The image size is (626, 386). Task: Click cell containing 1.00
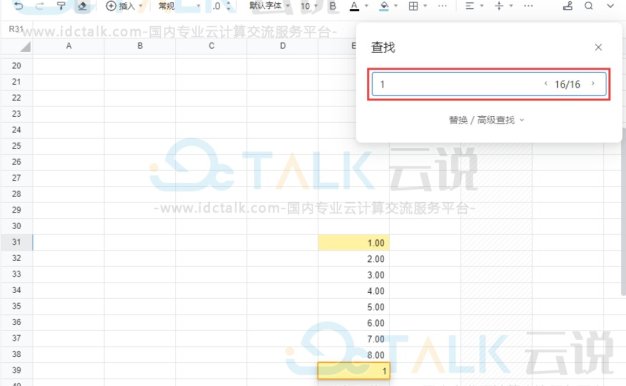coord(354,243)
